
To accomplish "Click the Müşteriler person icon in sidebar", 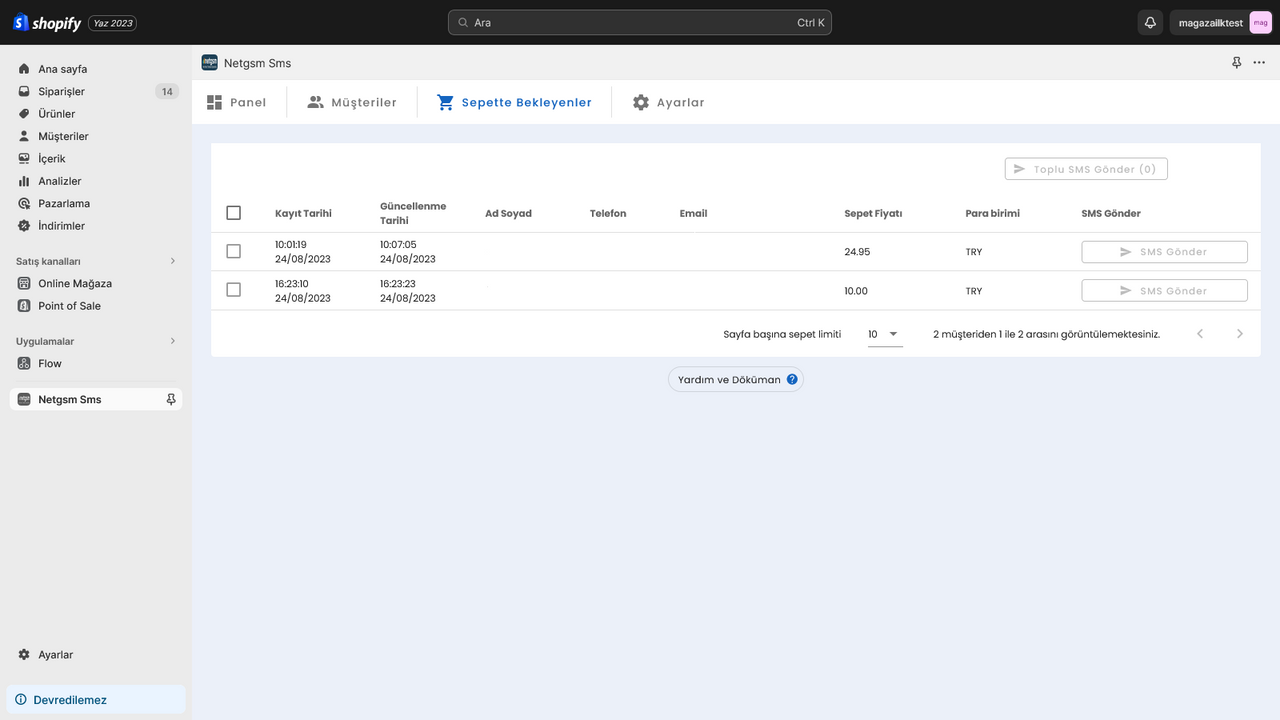I will [x=24, y=136].
